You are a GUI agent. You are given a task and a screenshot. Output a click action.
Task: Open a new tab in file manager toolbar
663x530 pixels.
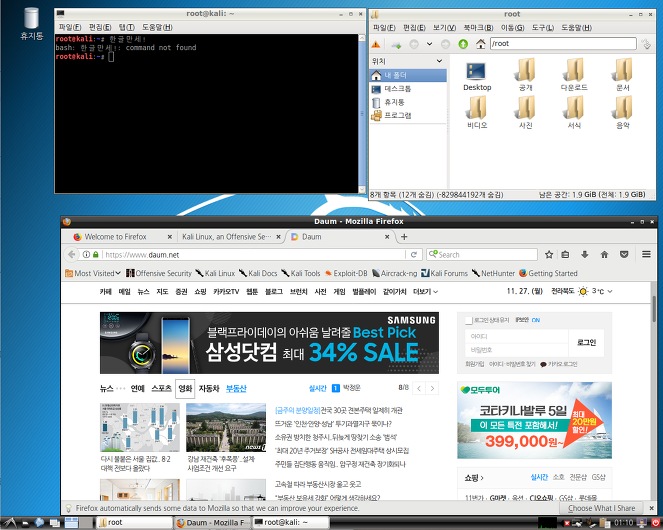[396, 44]
